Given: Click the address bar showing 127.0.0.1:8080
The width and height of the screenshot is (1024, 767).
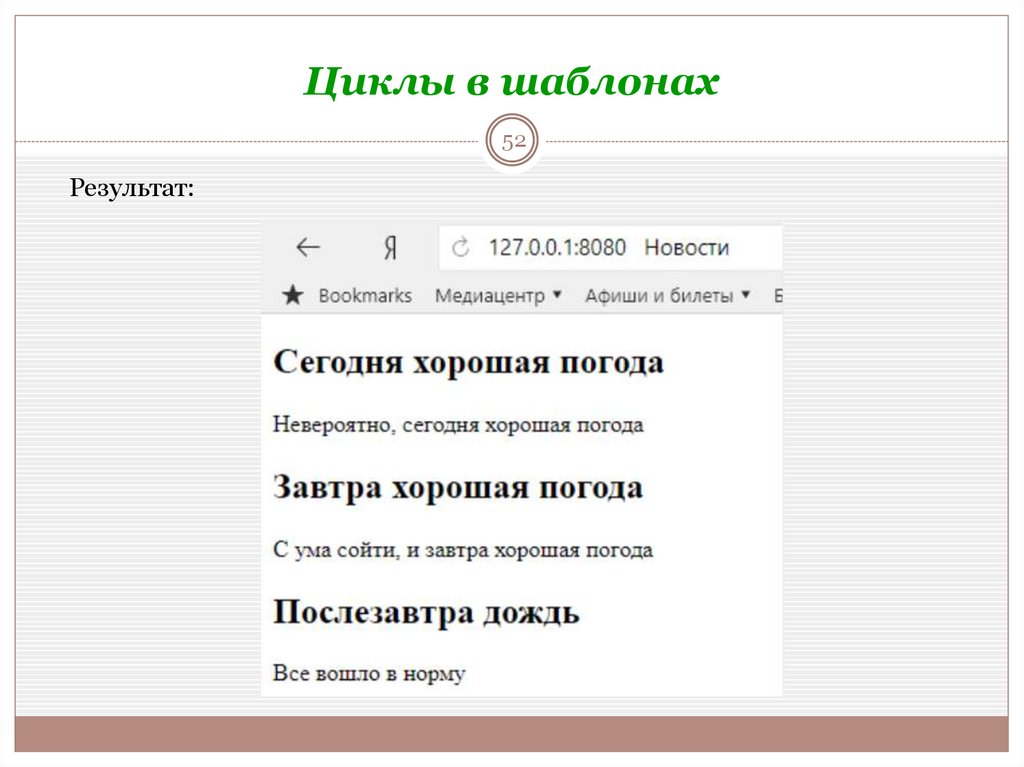Looking at the screenshot, I should coord(557,246).
